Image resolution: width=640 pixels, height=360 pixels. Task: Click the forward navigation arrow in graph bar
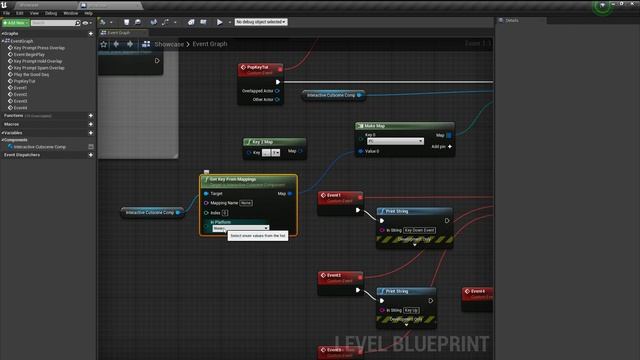[130, 44]
